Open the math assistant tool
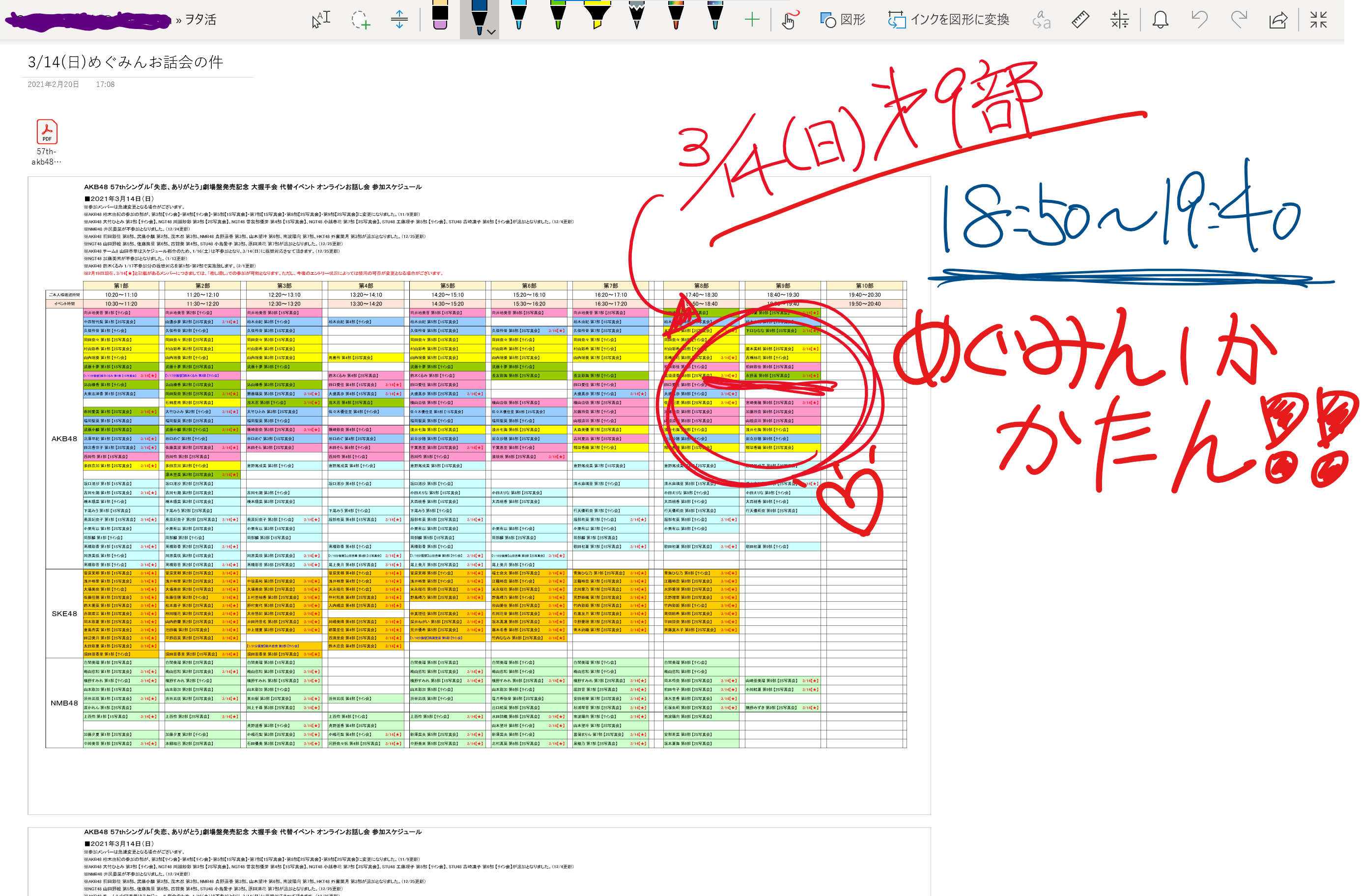This screenshot has height=896, width=1362. pyautogui.click(x=1119, y=20)
